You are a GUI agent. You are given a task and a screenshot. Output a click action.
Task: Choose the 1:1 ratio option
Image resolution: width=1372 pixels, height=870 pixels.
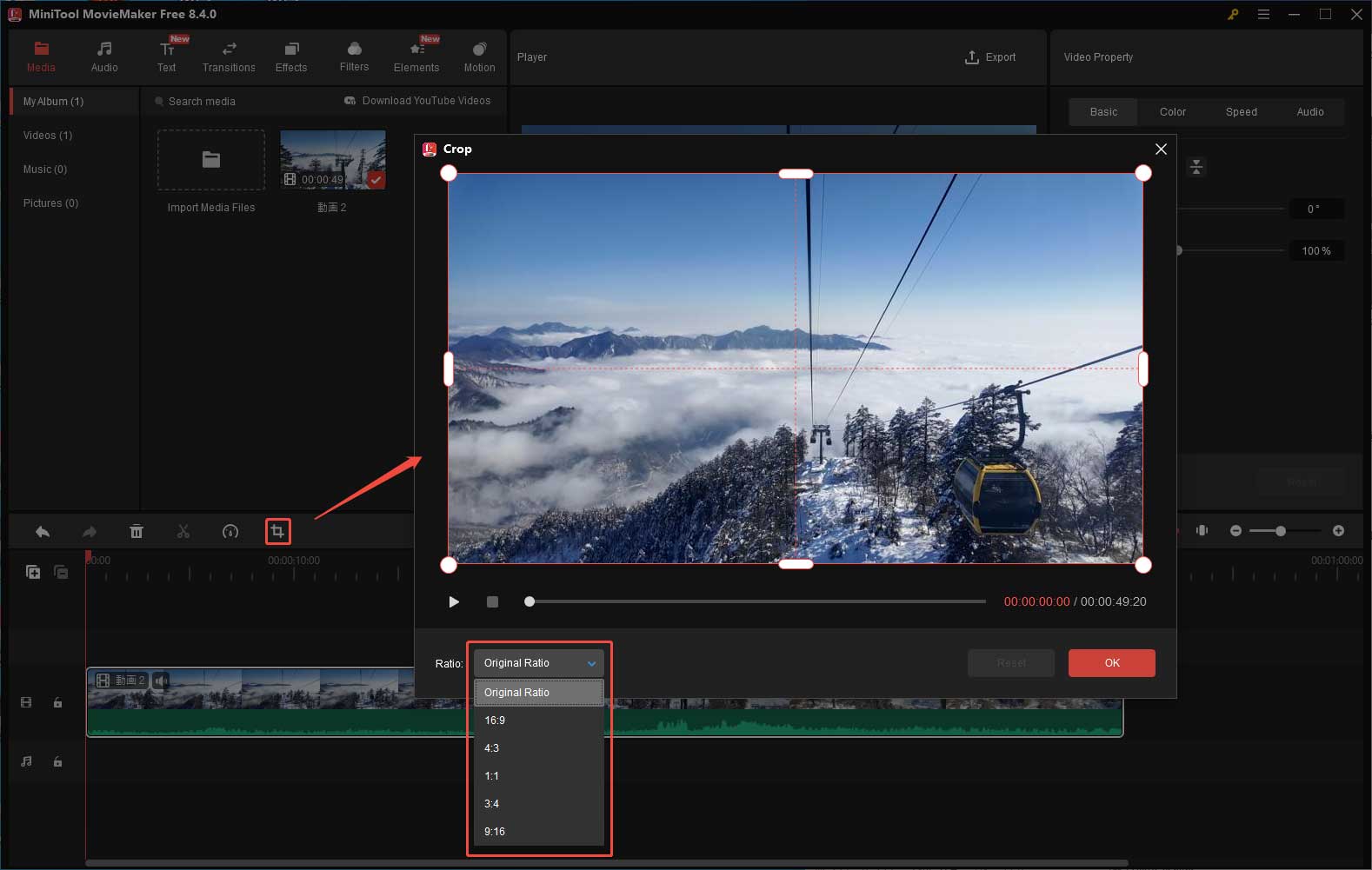538,776
